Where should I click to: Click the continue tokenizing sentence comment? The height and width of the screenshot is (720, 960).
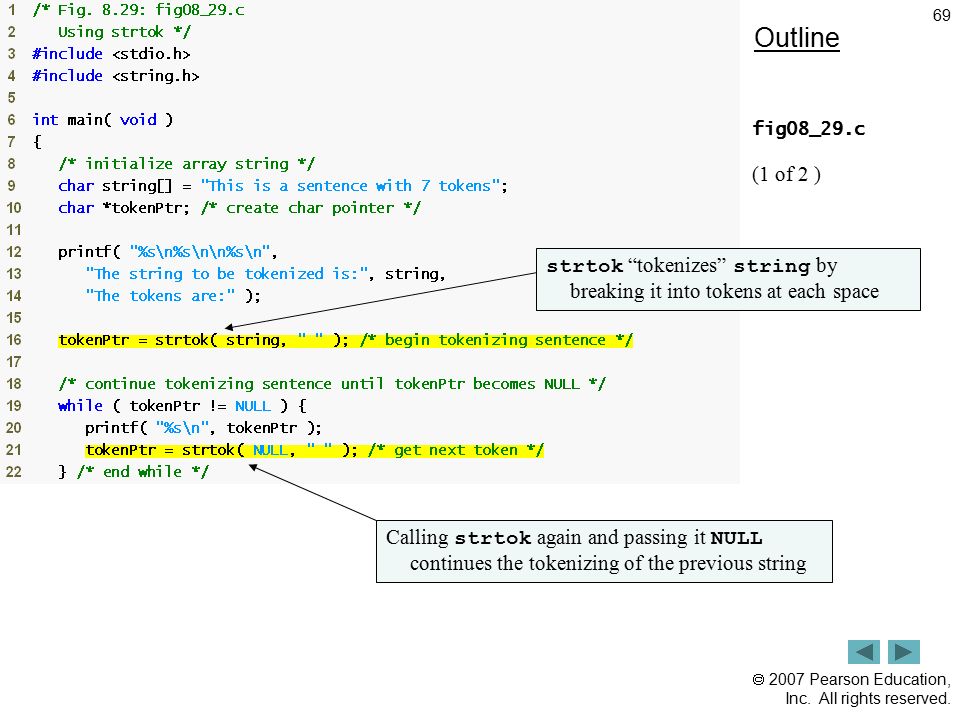(x=332, y=384)
